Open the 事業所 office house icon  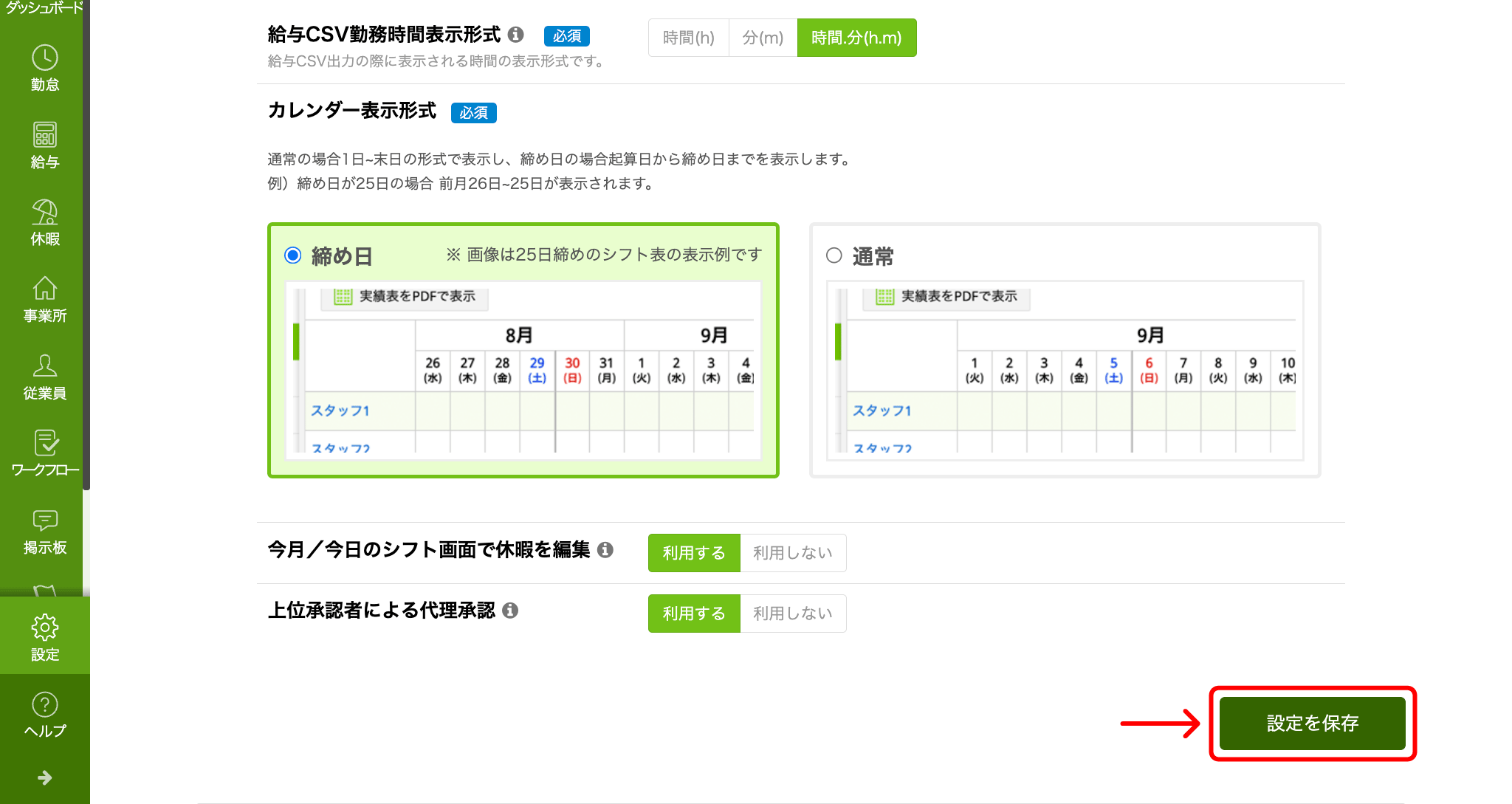[44, 289]
